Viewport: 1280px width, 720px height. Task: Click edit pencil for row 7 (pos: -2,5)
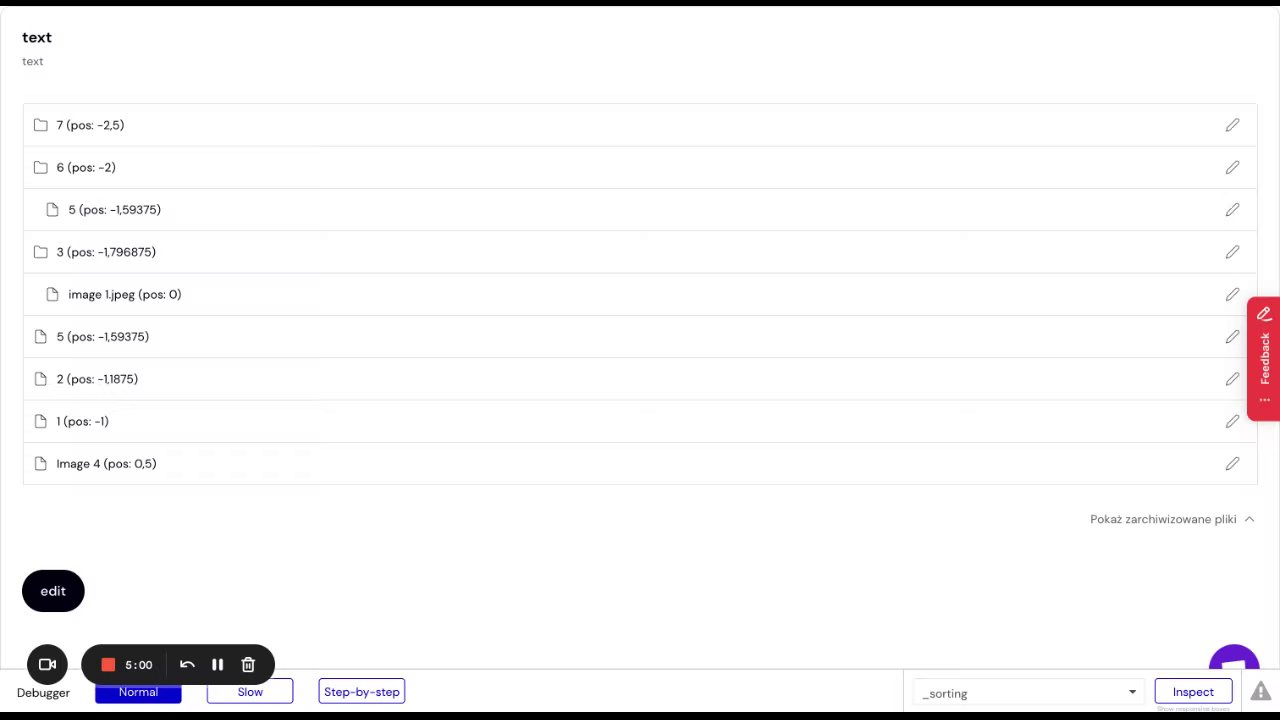click(x=1232, y=125)
